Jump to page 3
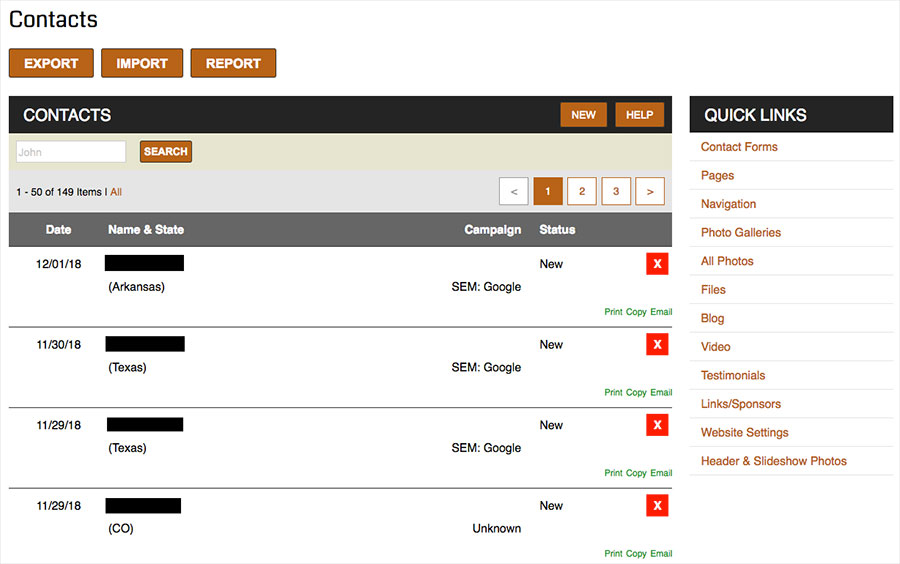 (616, 191)
